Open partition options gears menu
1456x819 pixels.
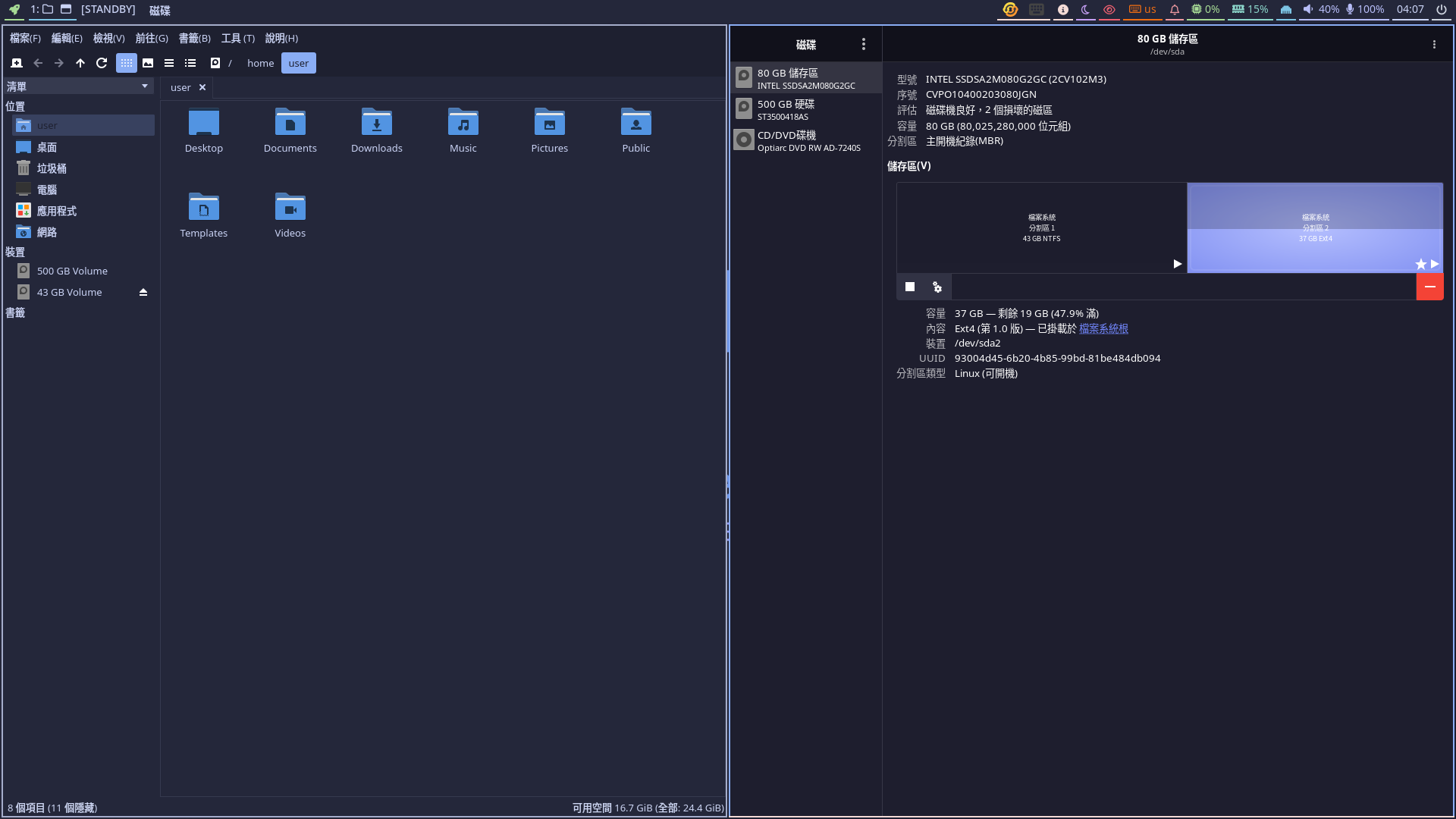click(x=937, y=287)
